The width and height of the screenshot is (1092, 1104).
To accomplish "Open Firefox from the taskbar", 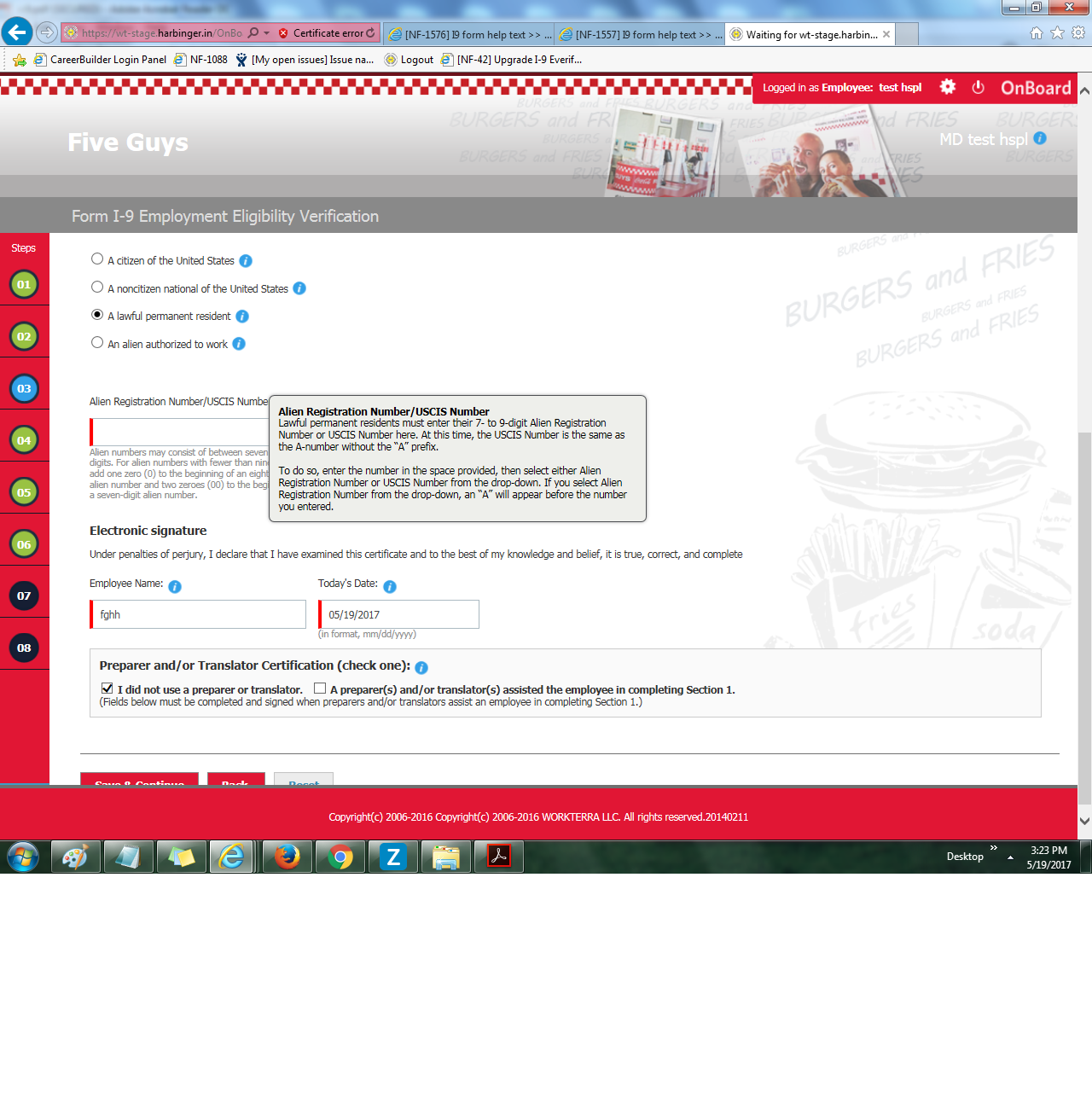I will [x=288, y=857].
